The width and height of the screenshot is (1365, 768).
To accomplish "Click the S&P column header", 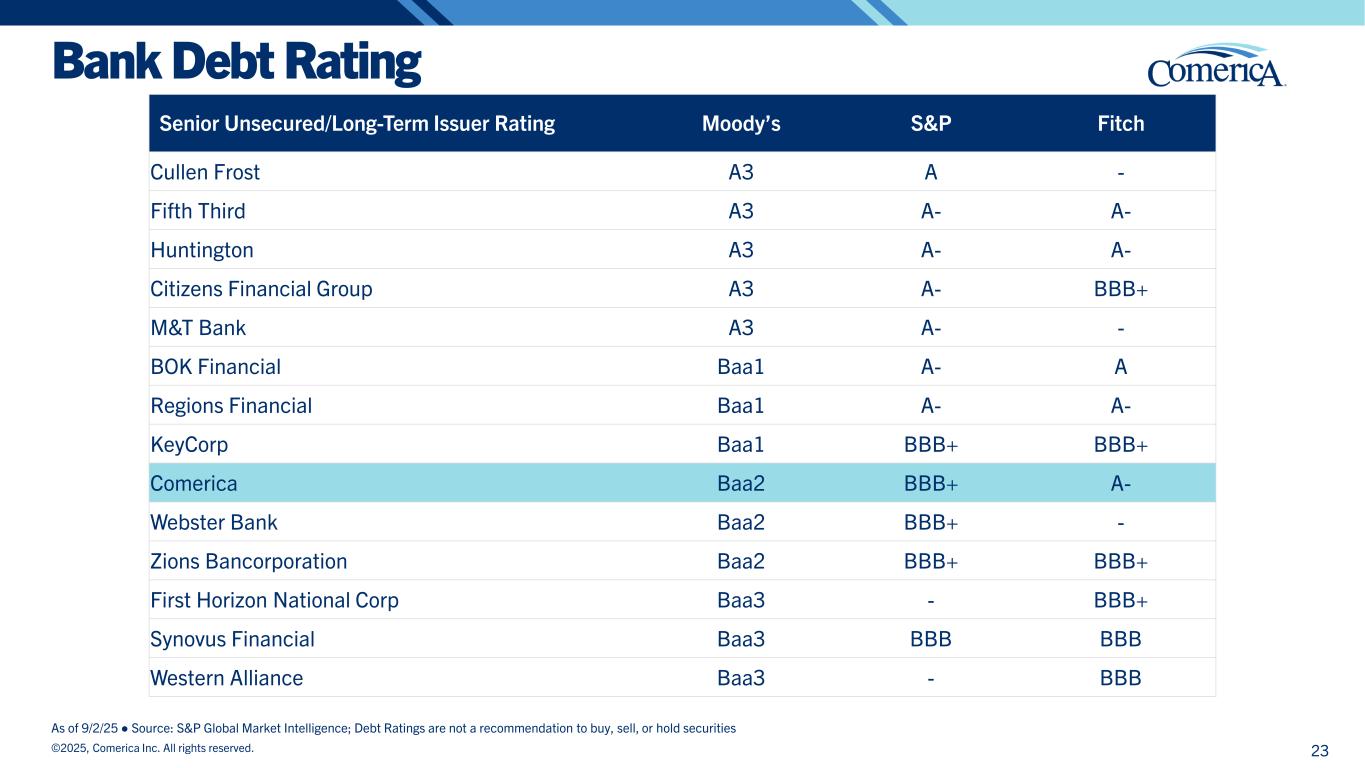I will coord(930,124).
